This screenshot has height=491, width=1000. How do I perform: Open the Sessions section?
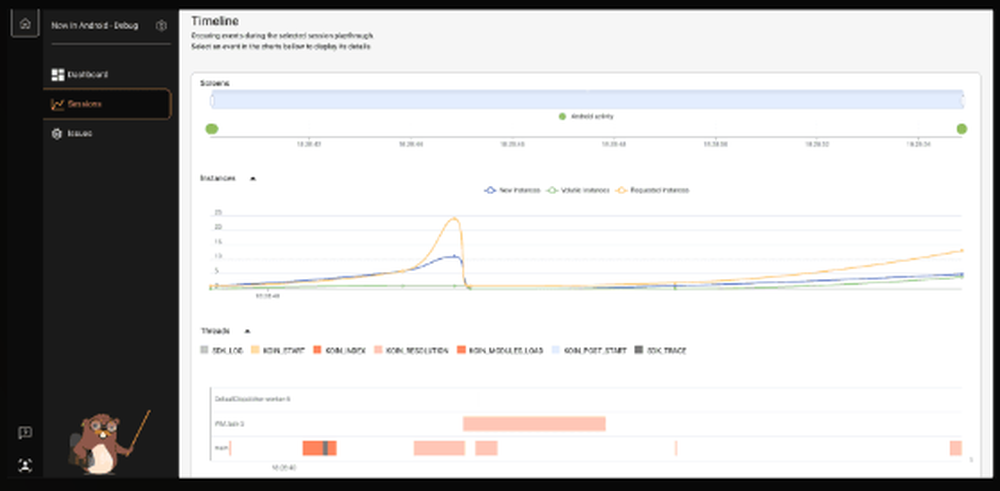pyautogui.click(x=107, y=104)
